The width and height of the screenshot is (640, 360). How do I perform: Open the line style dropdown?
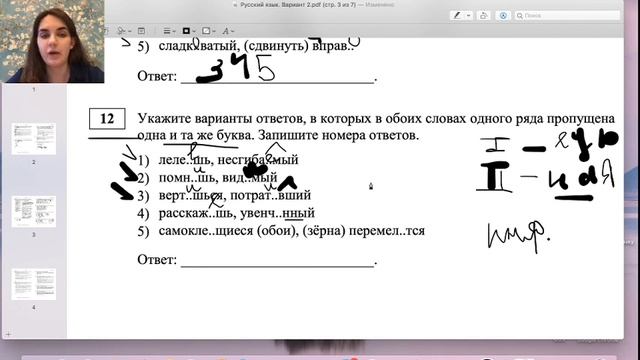pyautogui.click(x=169, y=31)
